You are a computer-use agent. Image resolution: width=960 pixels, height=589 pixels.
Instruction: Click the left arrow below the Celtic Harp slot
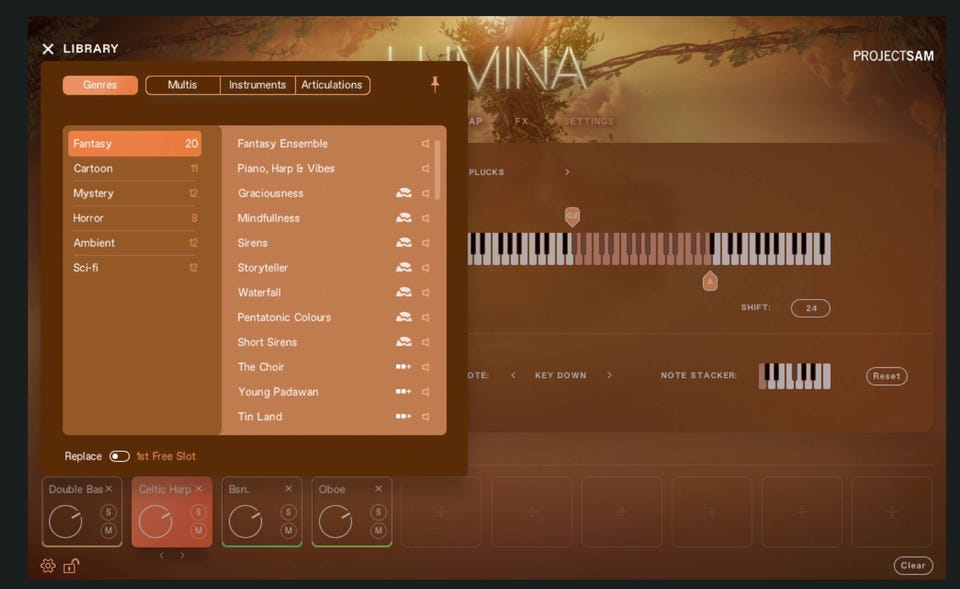(x=162, y=555)
